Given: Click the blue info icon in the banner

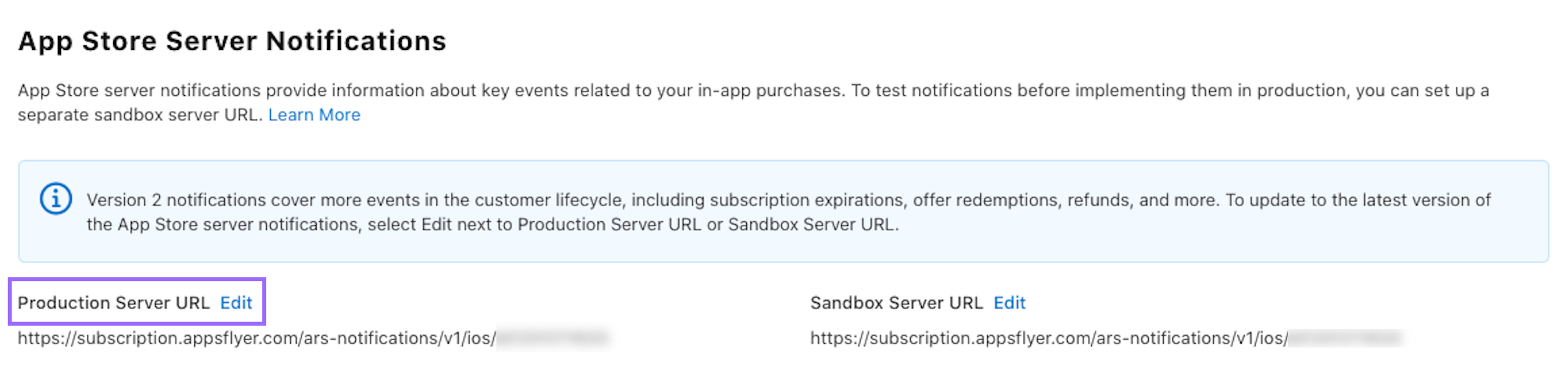Looking at the screenshot, I should (55, 199).
